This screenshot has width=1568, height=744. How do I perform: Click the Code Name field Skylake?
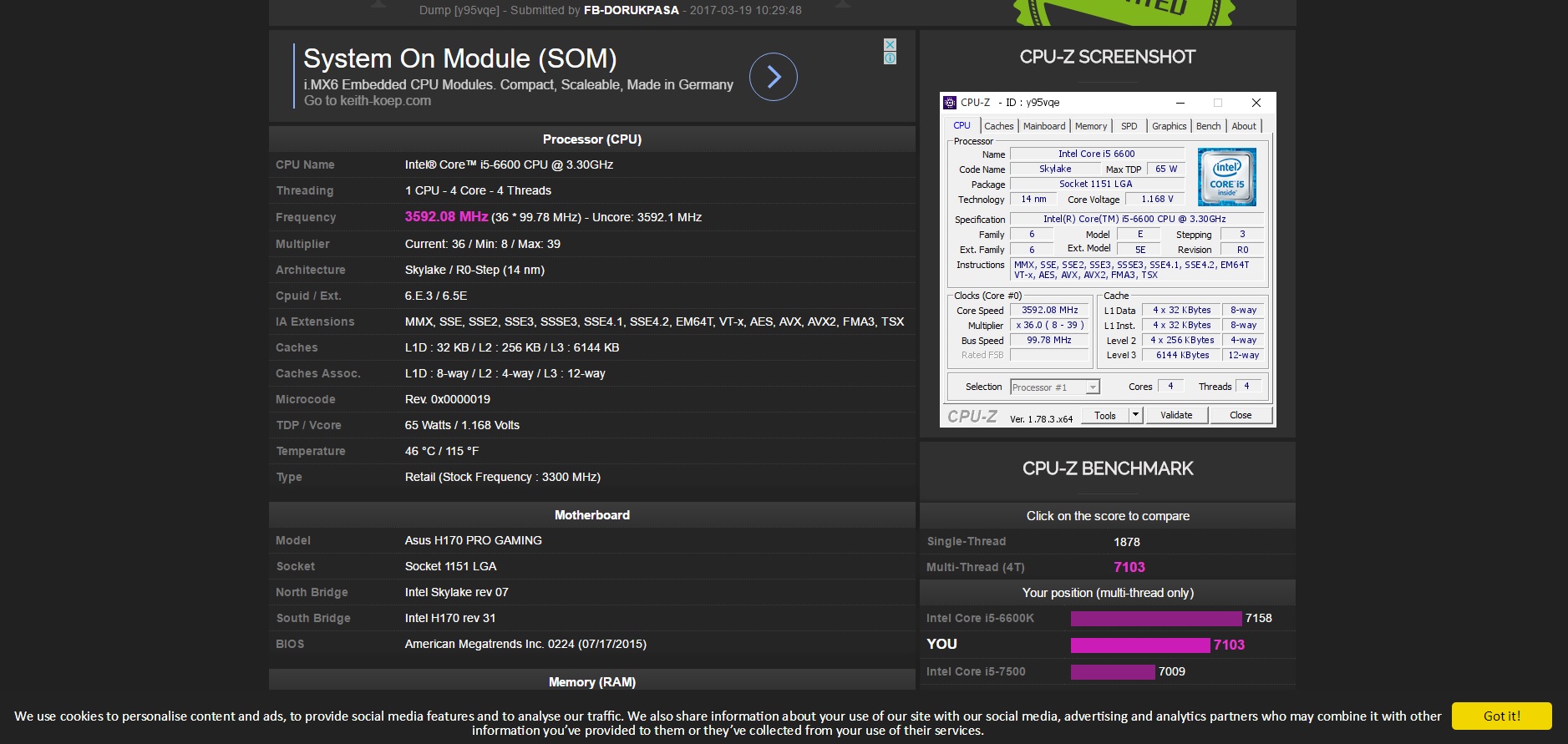pos(1055,169)
